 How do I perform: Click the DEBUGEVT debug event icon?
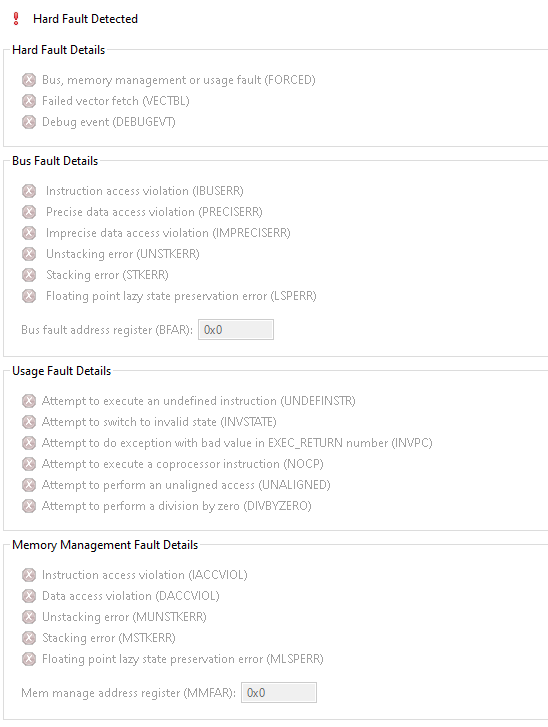29,122
